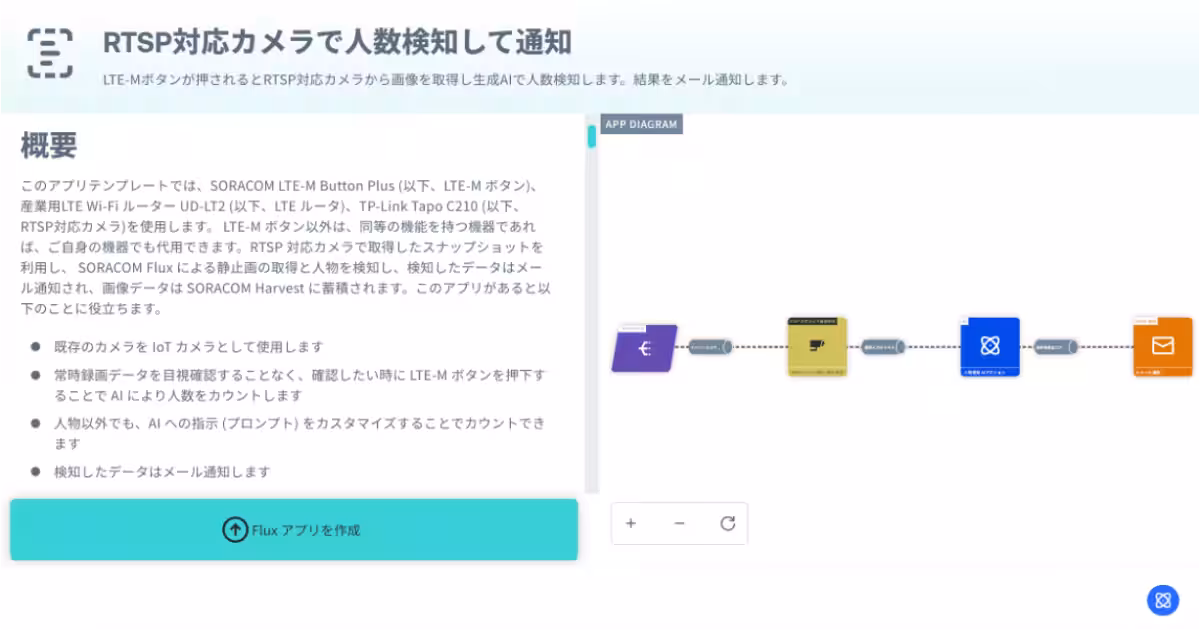Image resolution: width=1200 pixels, height=630 pixels.
Task: Click the envelope icon on the email node
Action: [1162, 347]
